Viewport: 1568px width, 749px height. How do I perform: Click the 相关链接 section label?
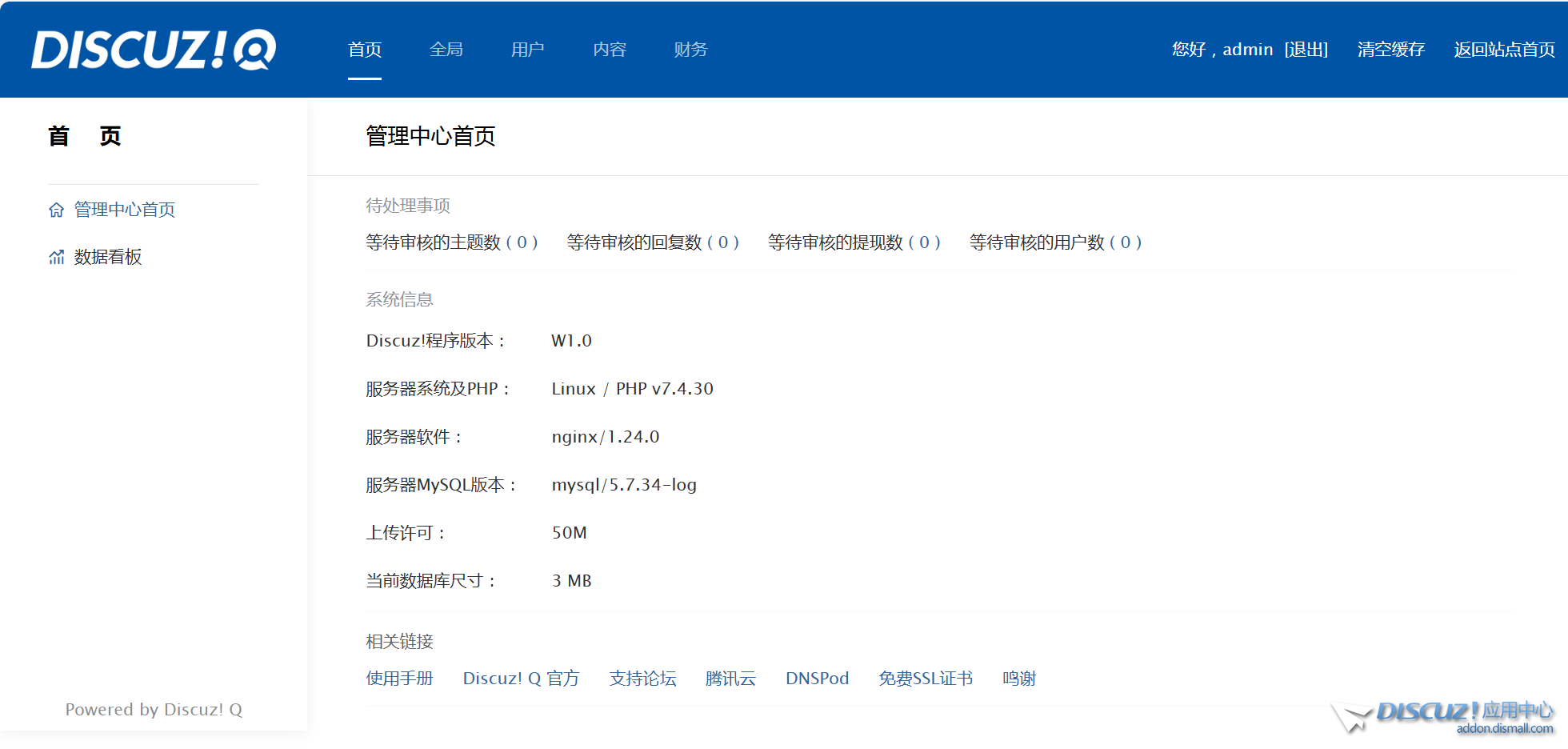tap(400, 642)
